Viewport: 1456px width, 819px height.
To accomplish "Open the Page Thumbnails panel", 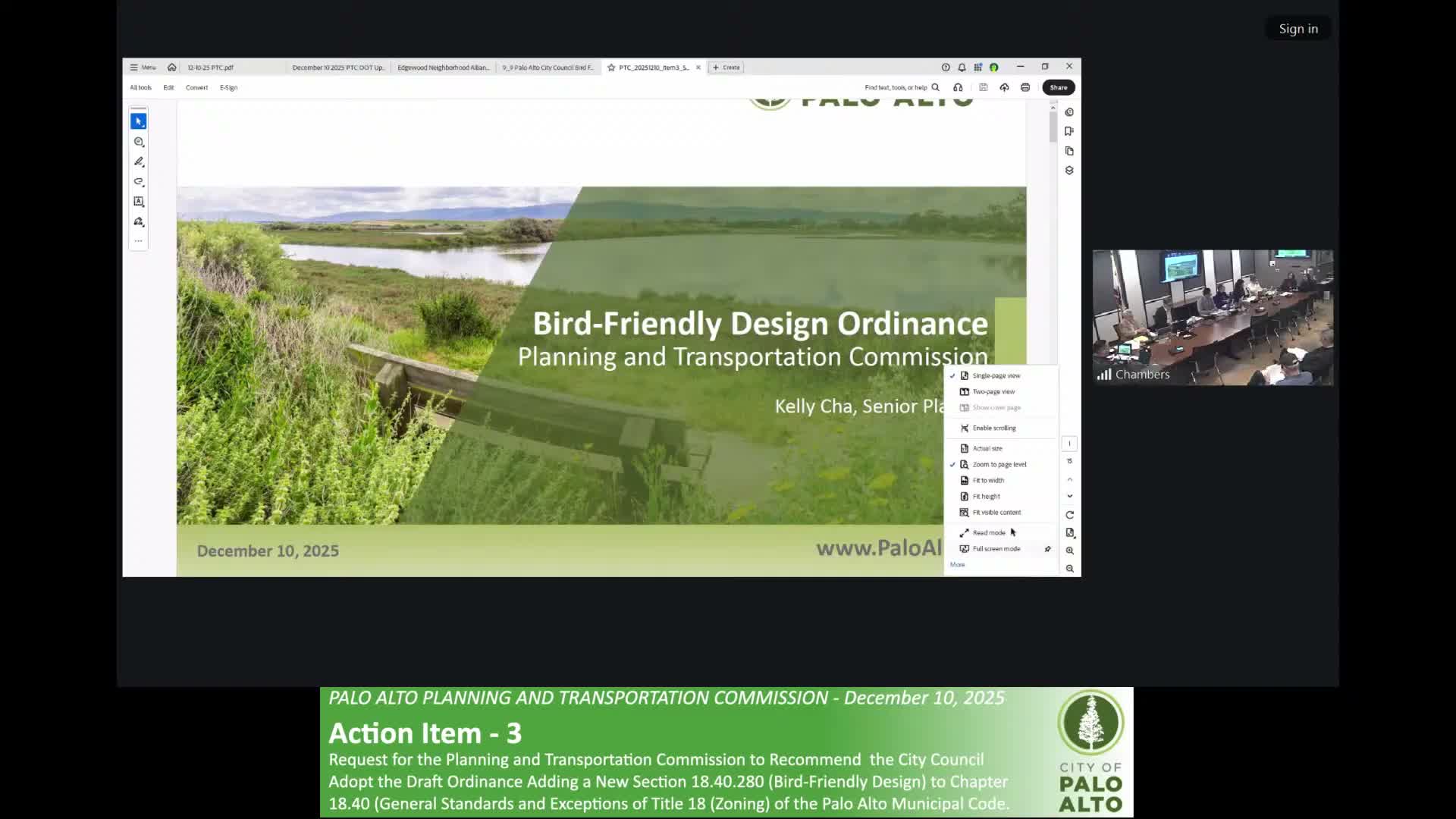I will point(1069,151).
